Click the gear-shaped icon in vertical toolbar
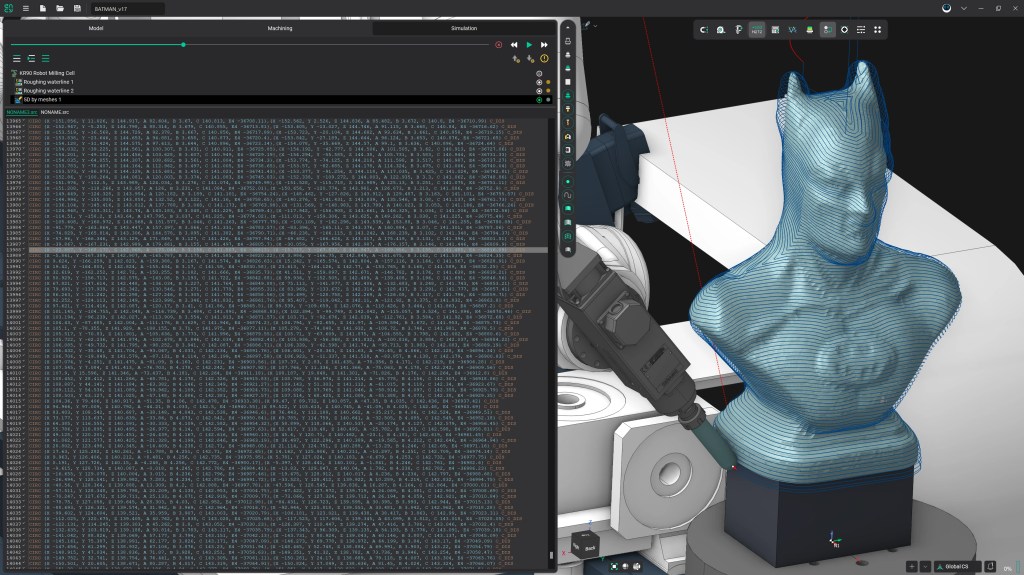 568,163
